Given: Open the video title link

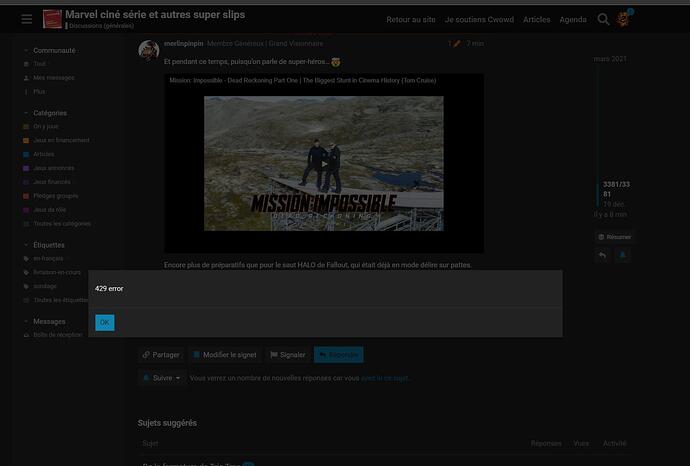Looking at the screenshot, I should 303,81.
